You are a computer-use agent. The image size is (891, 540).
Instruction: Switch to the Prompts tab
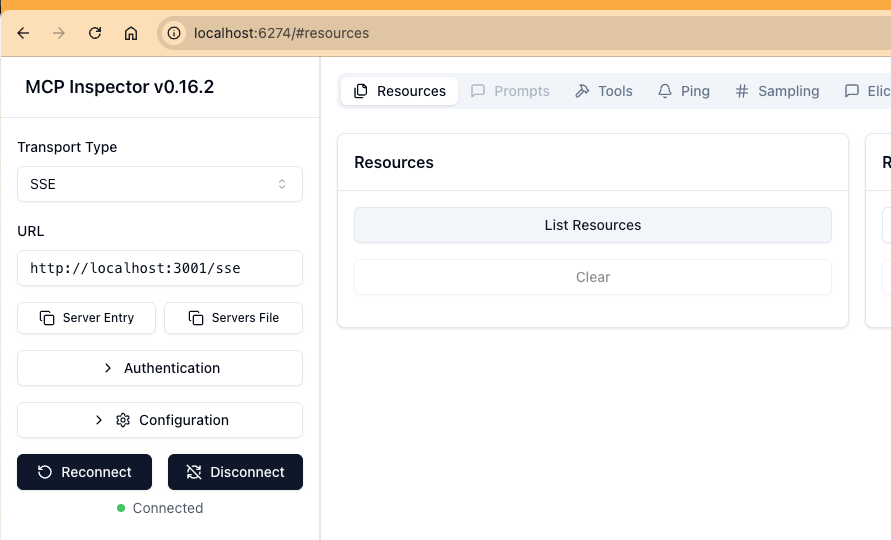510,91
